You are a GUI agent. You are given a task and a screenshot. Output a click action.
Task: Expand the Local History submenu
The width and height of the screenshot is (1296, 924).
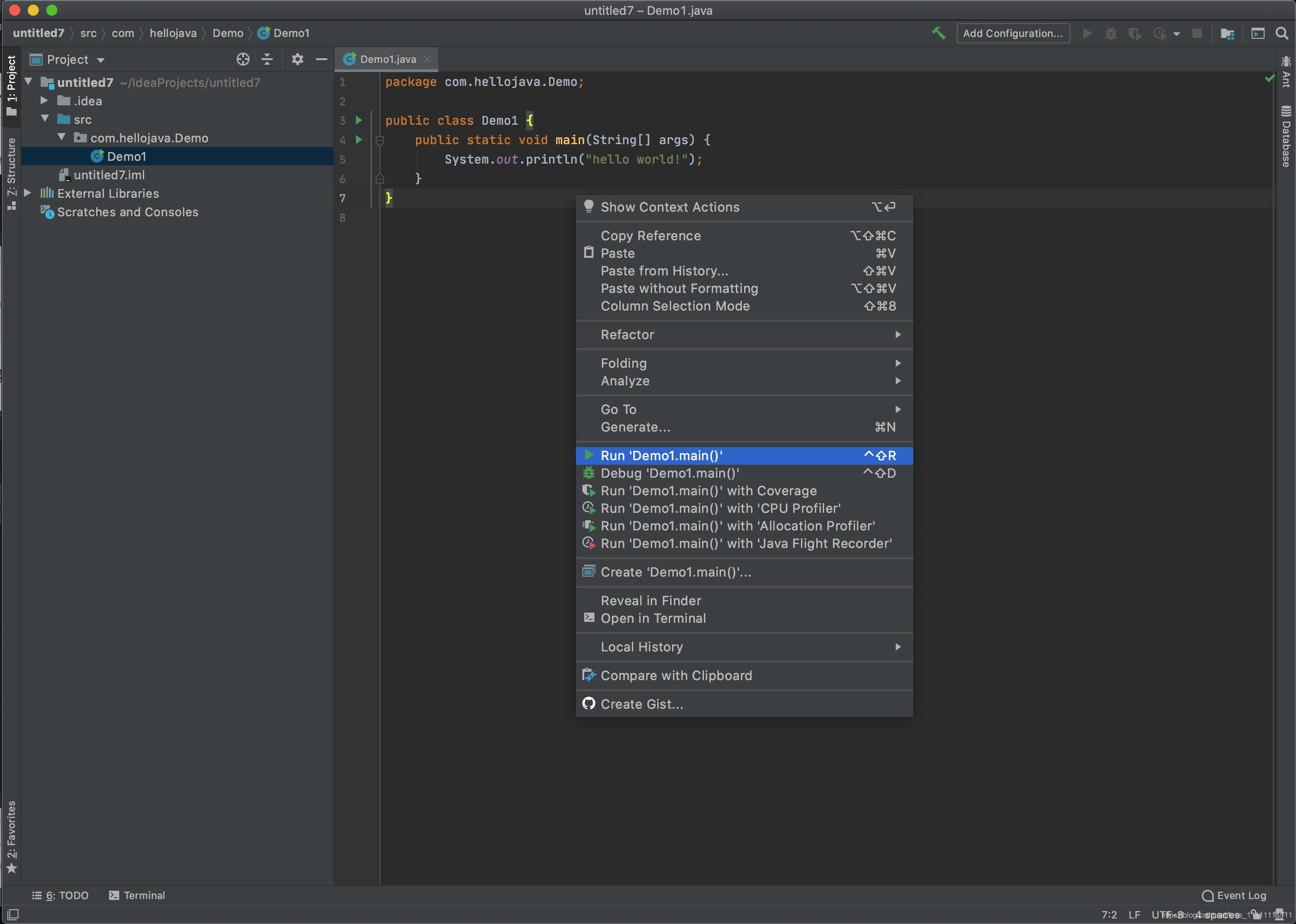745,647
